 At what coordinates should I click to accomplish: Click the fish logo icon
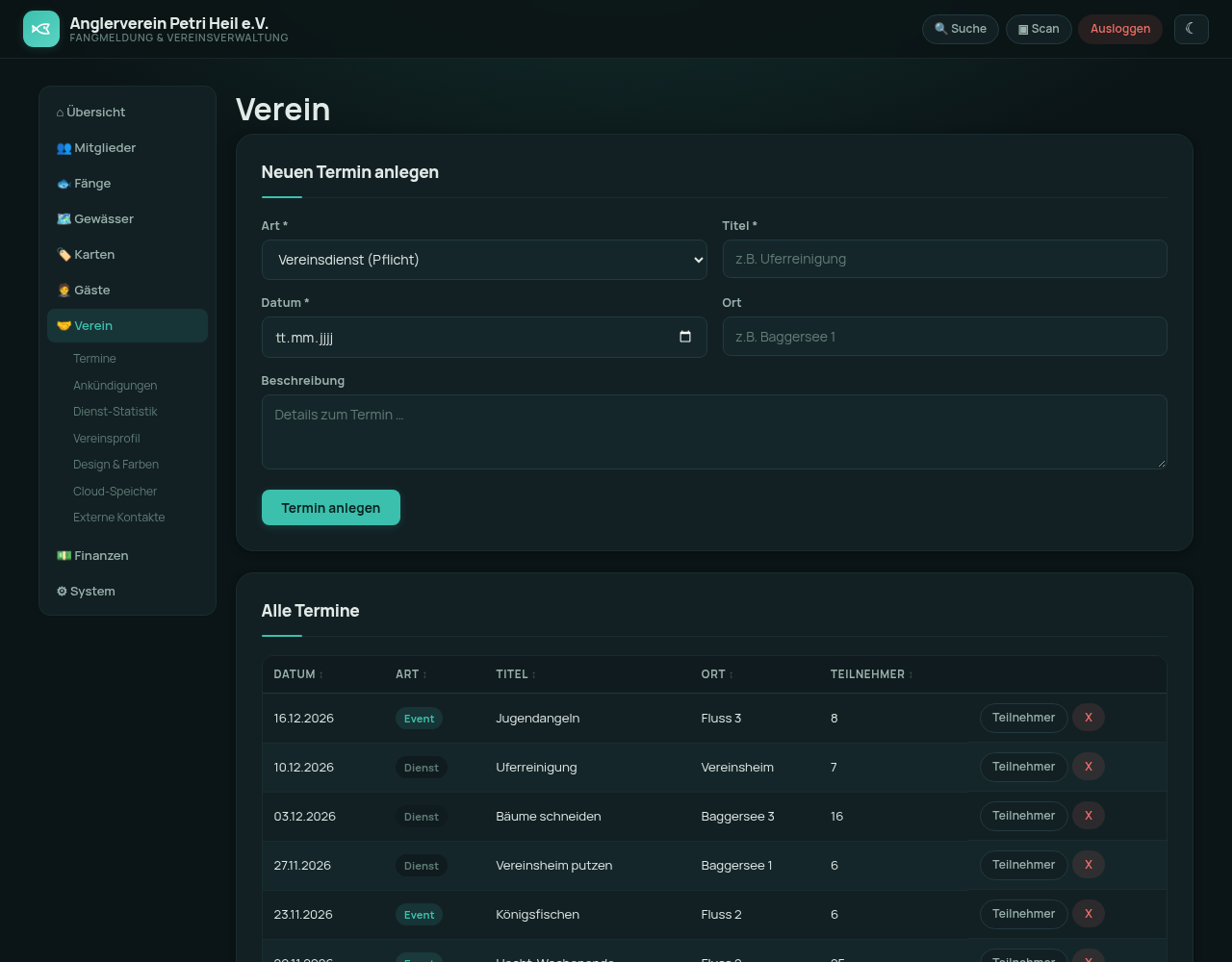coord(41,29)
